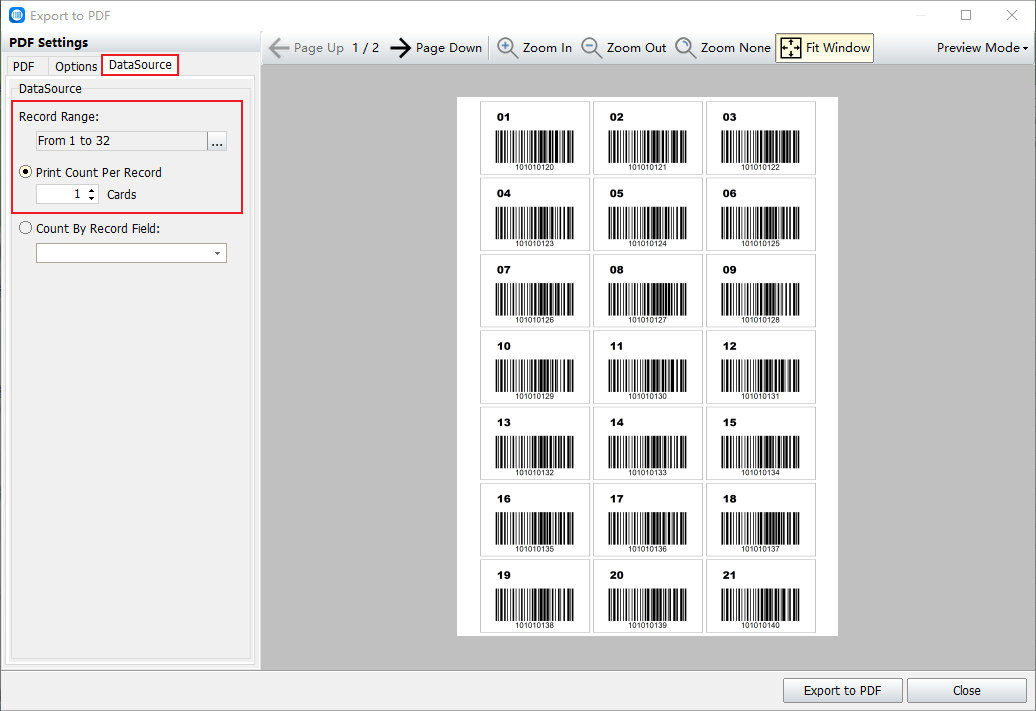Viewport: 1036px width, 711px height.
Task: Expand the Count By Record Field dropdown
Action: tap(217, 253)
